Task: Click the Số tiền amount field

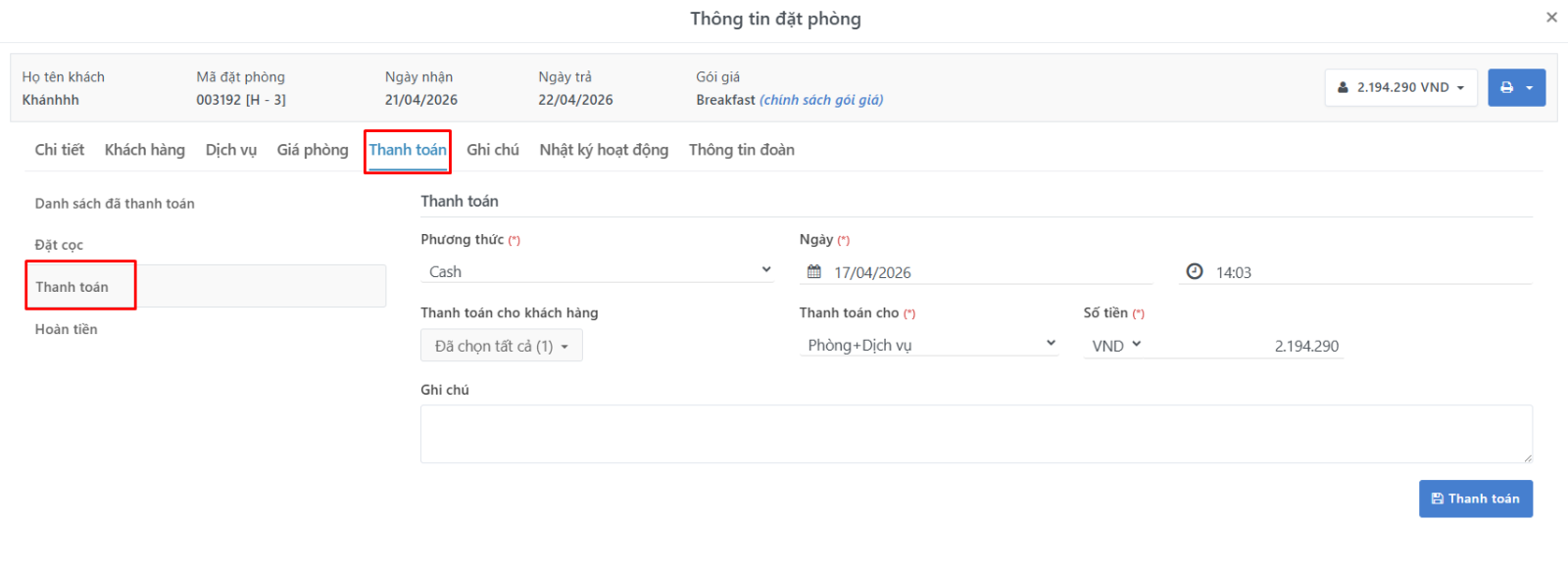Action: (1247, 346)
